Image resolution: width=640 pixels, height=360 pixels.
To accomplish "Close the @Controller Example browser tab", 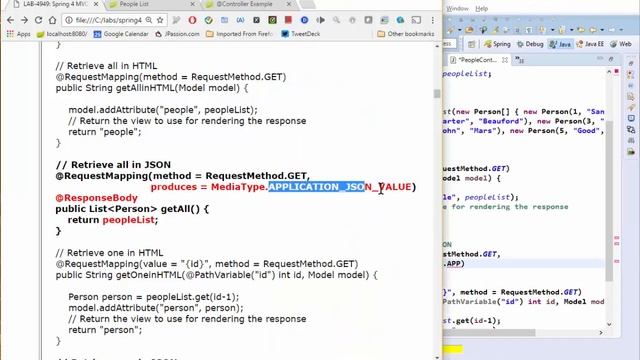I will 289,4.
